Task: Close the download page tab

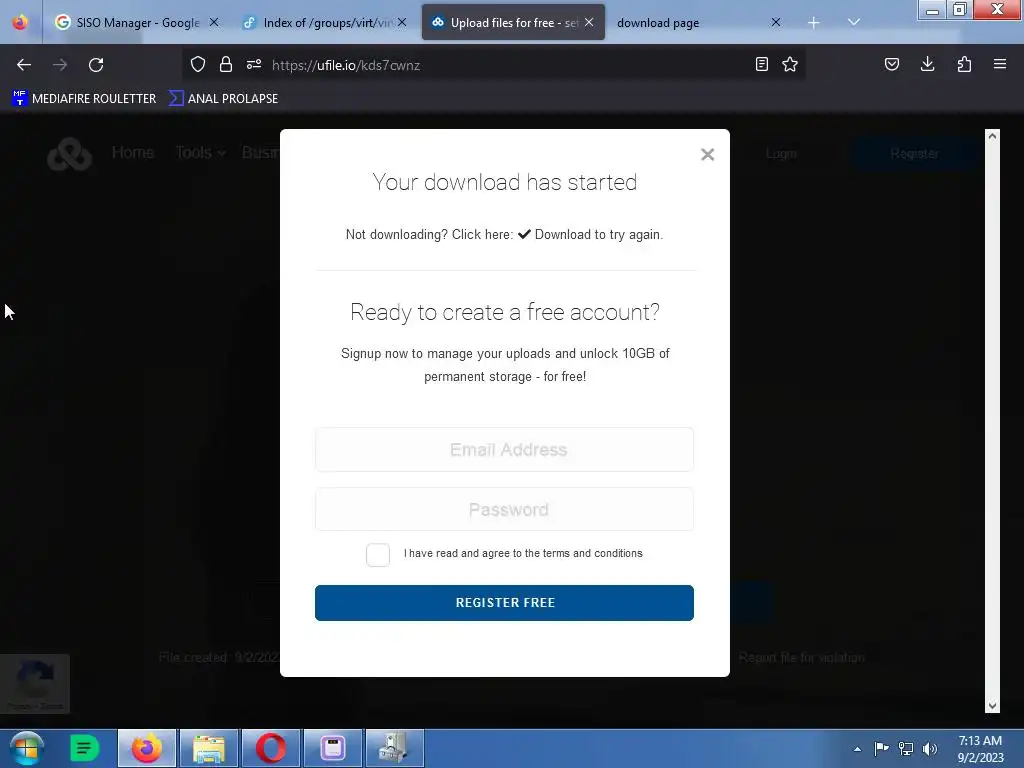Action: pyautogui.click(x=776, y=22)
